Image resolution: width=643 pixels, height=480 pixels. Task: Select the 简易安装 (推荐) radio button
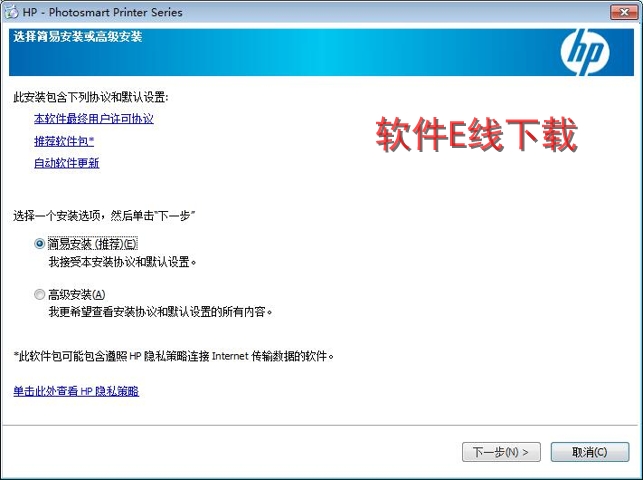pos(39,243)
